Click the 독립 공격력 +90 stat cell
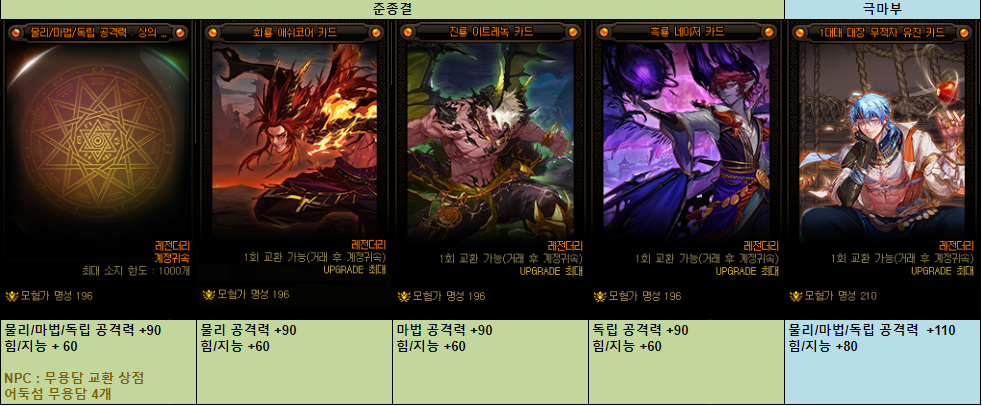982x406 pixels. [686, 362]
